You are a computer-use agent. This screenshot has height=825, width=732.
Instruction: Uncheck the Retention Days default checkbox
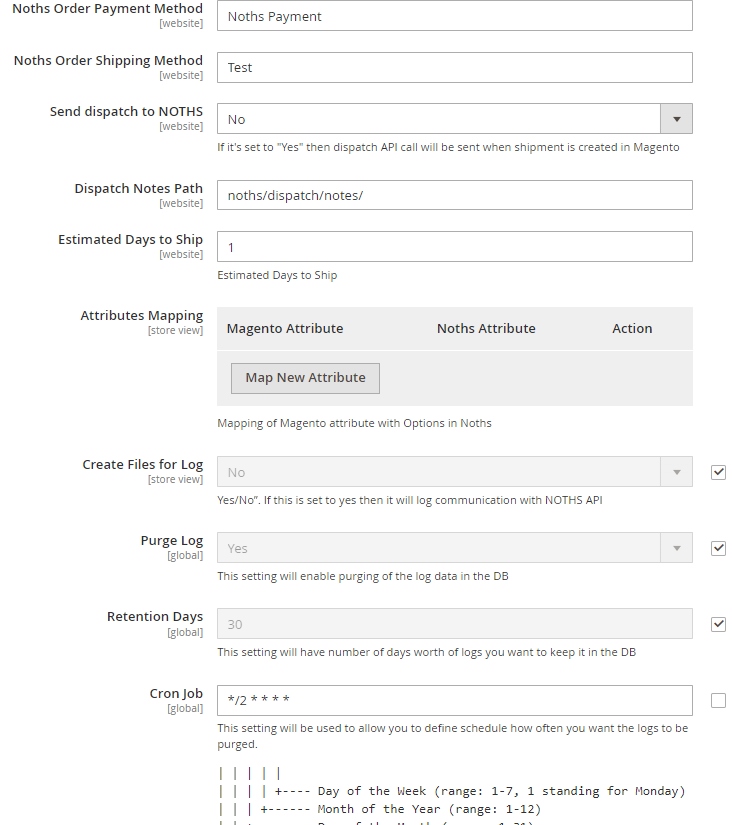tap(718, 624)
